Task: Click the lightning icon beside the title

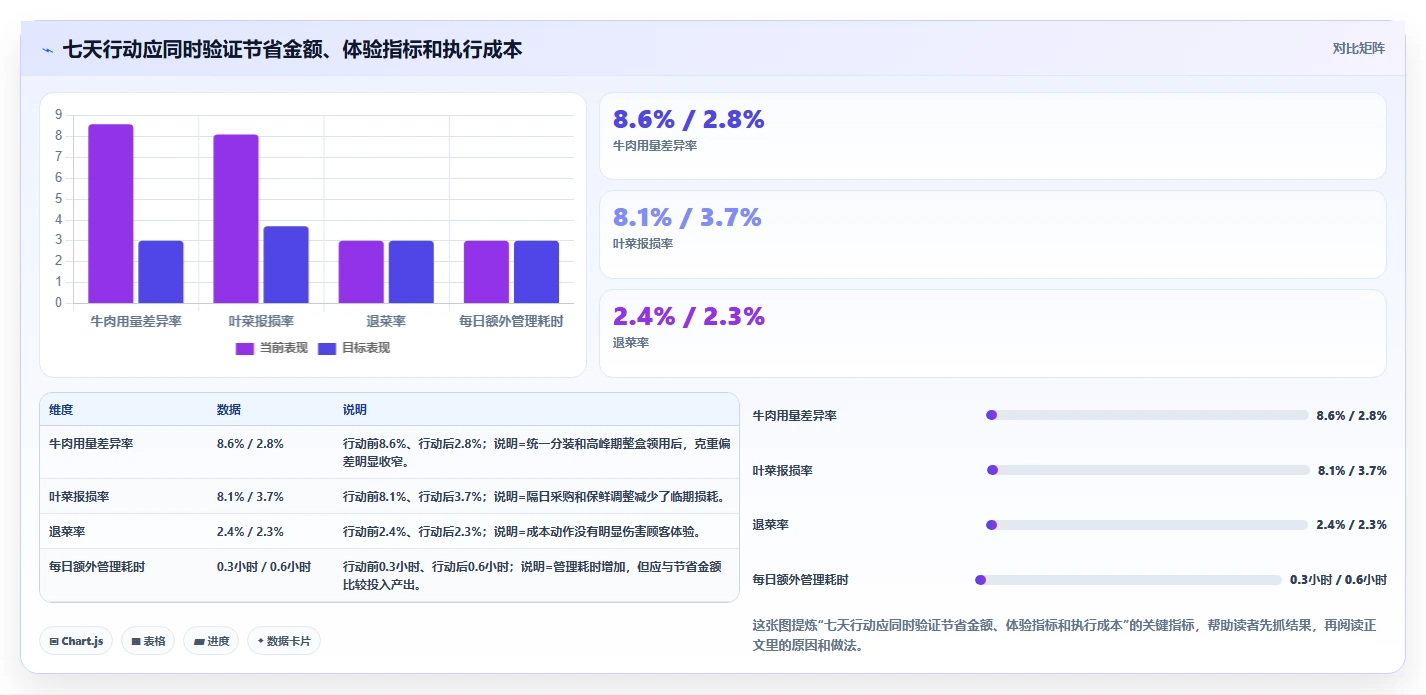Action: point(47,50)
